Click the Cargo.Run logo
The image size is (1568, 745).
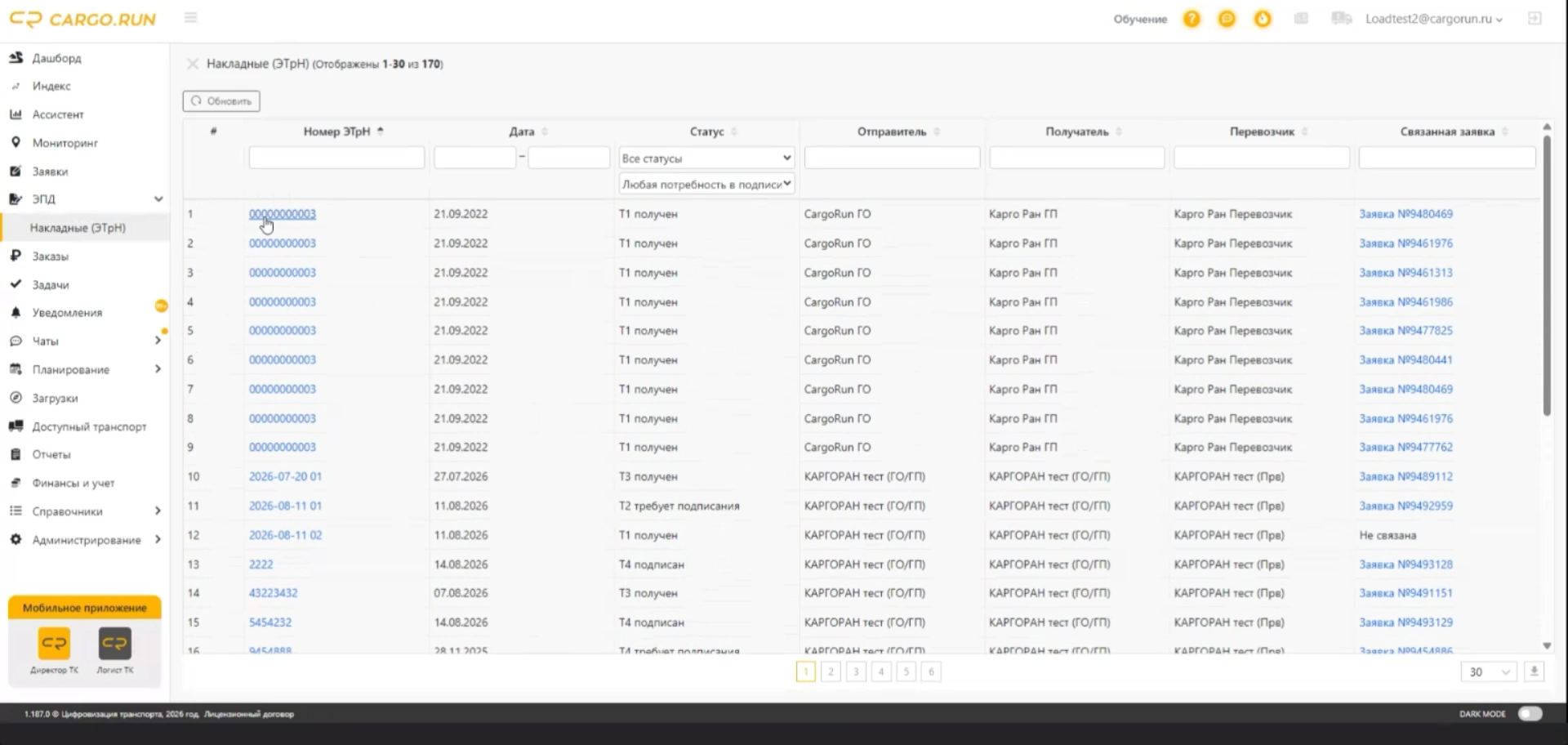point(82,19)
